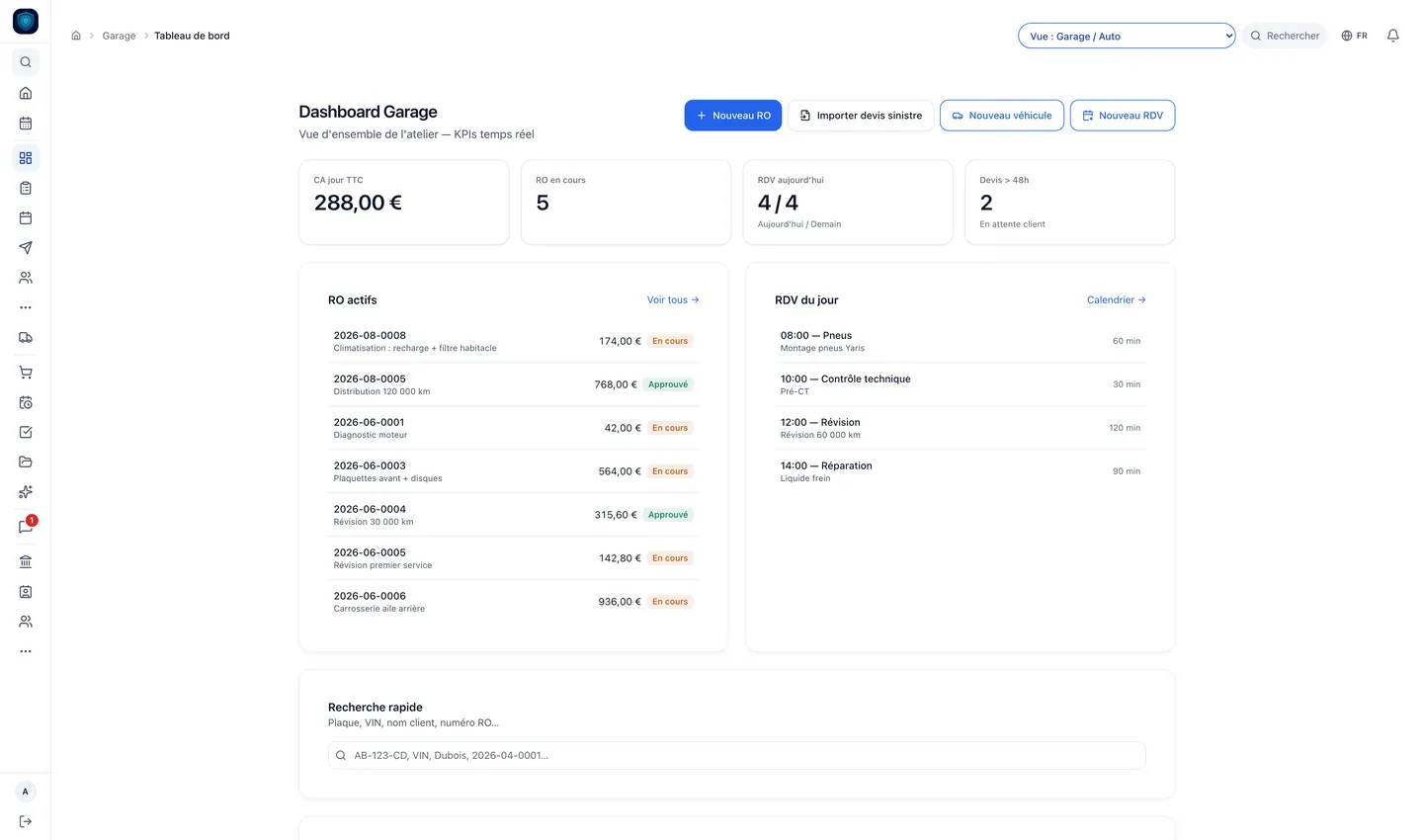Click the bank building icon
This screenshot has height=840, width=1423.
[26, 561]
